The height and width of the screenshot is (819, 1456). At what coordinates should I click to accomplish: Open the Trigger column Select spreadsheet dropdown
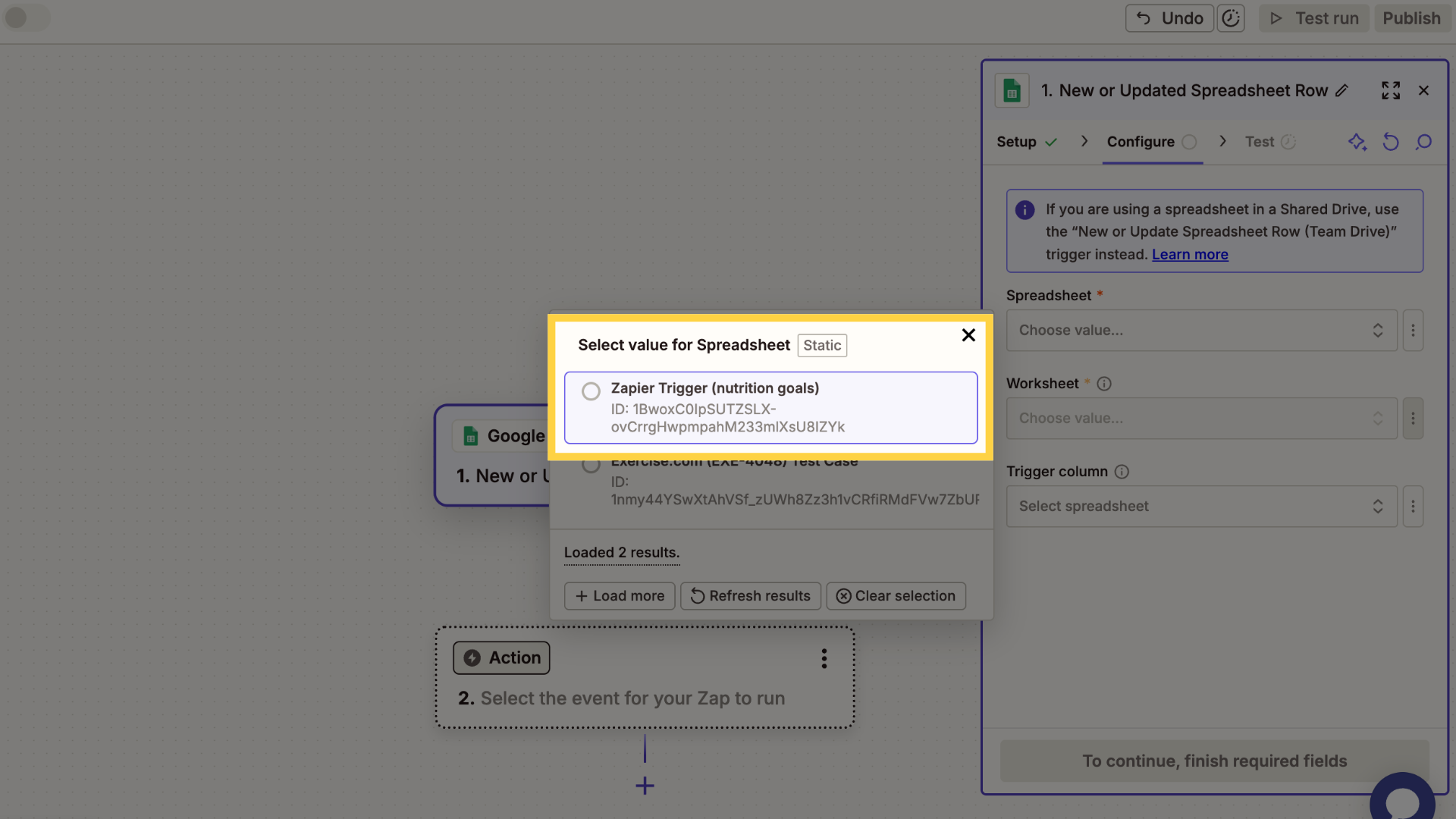(x=1201, y=507)
